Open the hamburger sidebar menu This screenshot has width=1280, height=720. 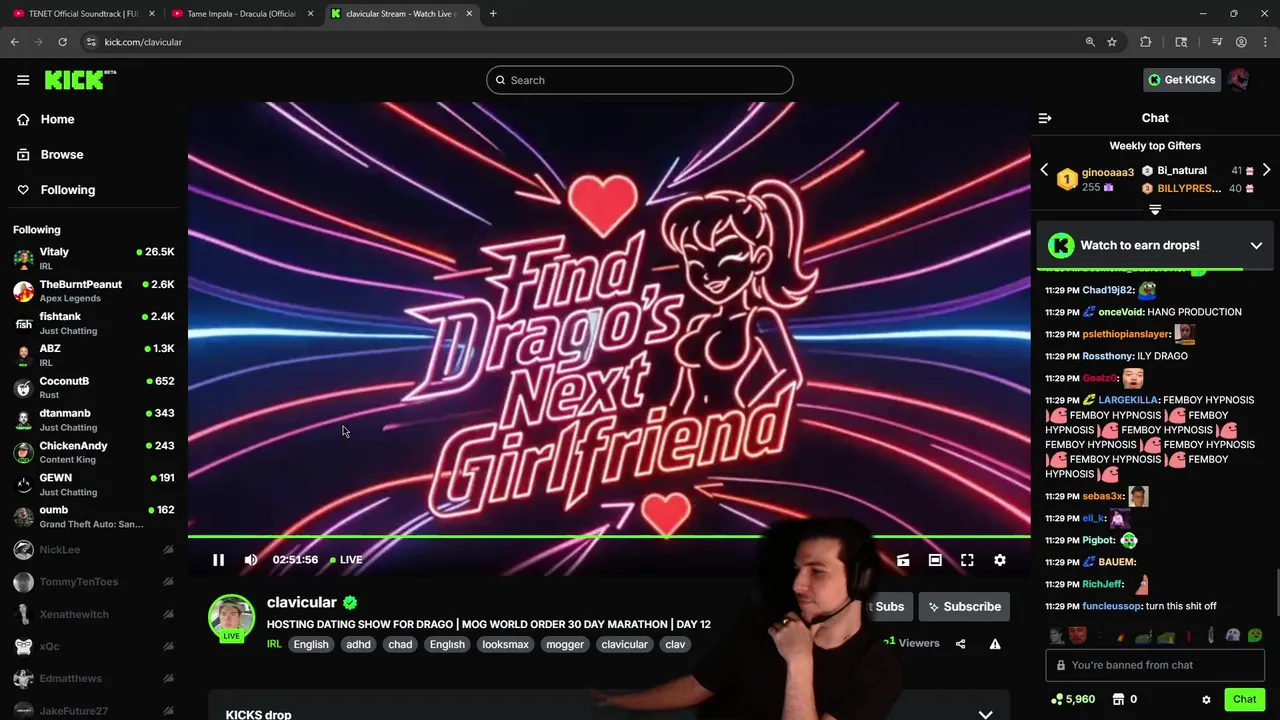(x=23, y=80)
